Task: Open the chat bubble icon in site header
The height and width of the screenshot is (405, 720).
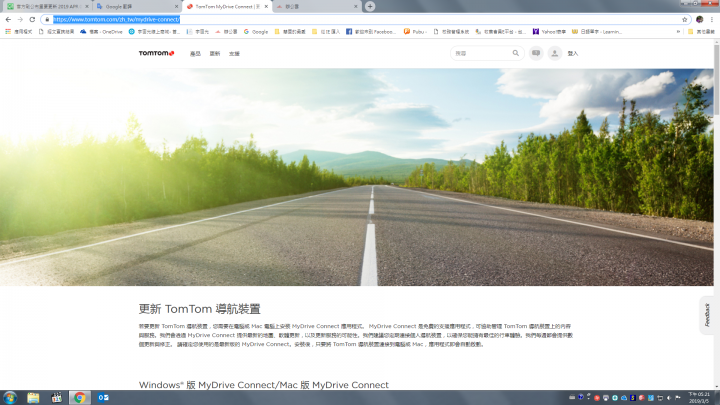Action: pos(536,53)
